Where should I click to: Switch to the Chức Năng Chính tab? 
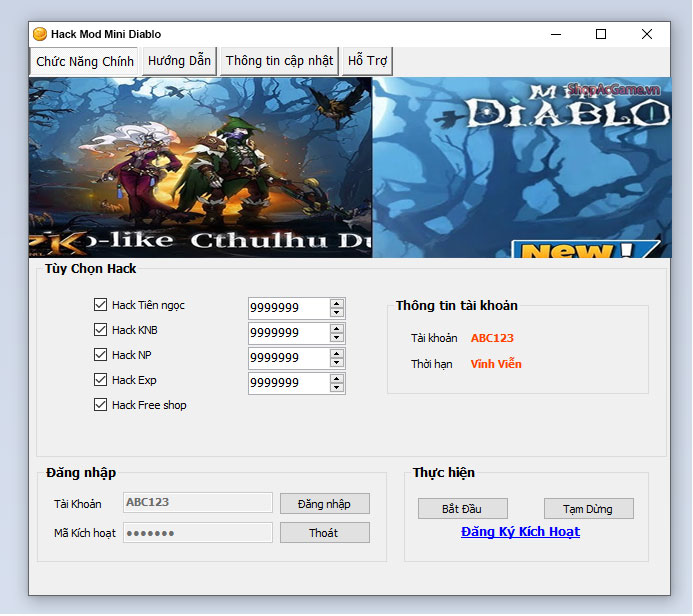(x=84, y=61)
